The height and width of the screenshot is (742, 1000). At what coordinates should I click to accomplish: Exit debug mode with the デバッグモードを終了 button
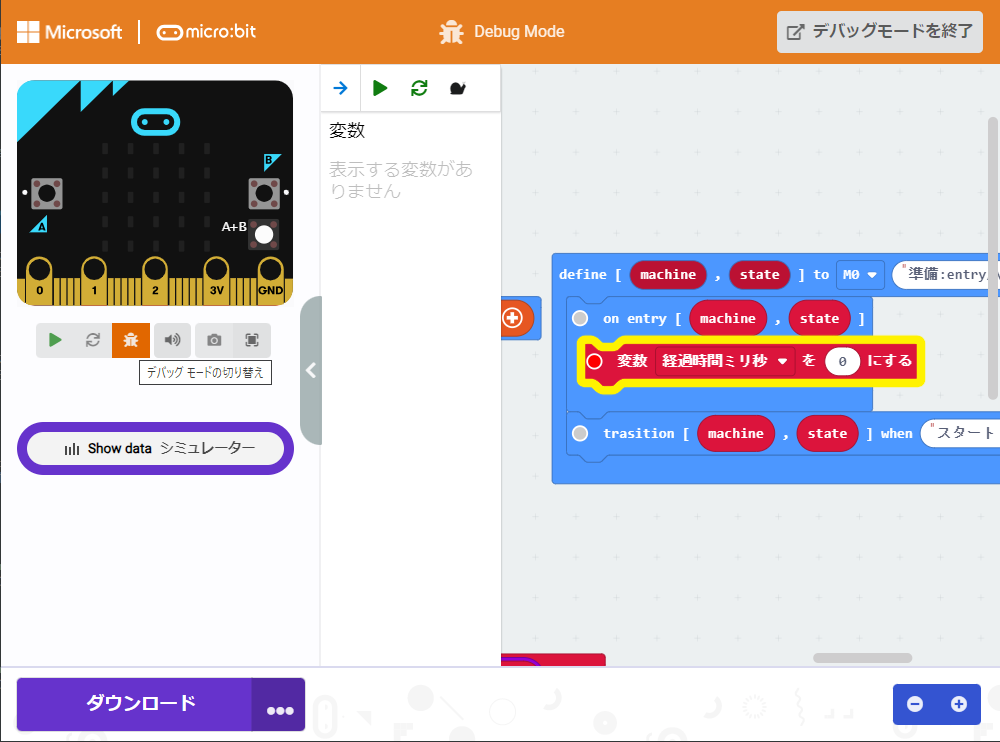[879, 32]
